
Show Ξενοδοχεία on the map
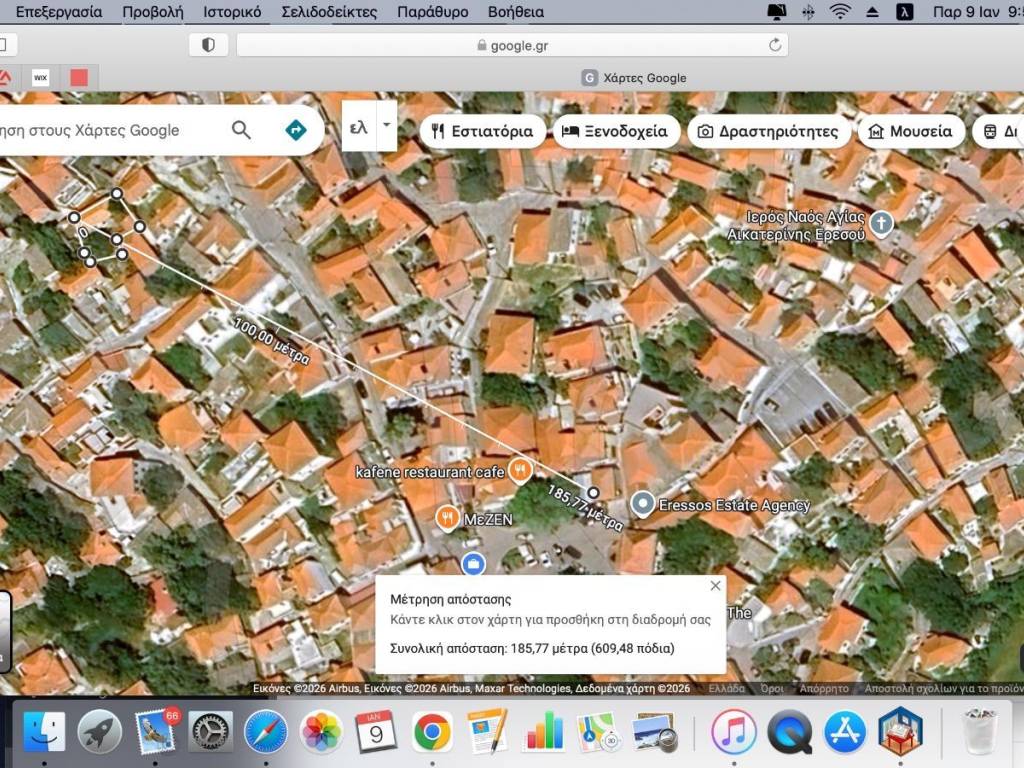point(616,131)
